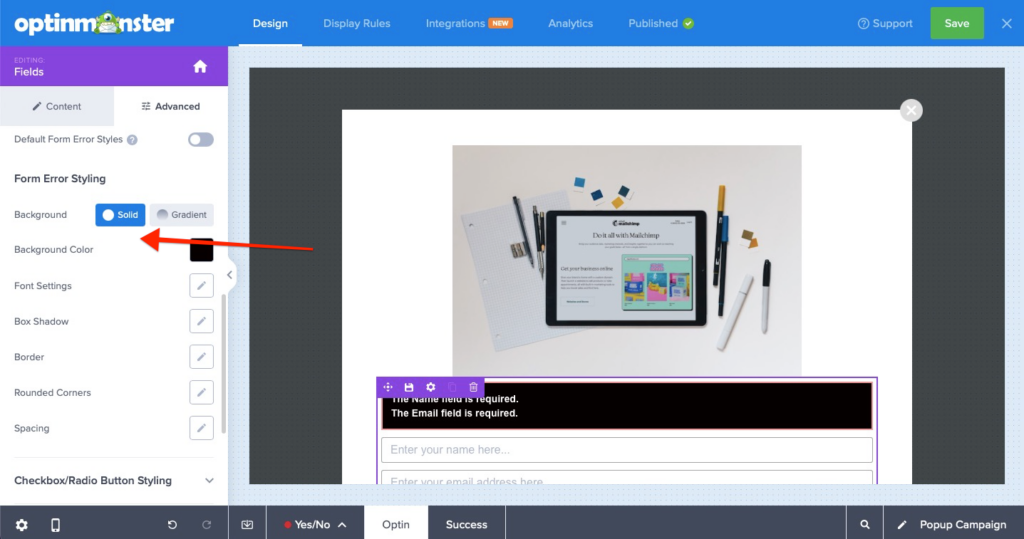This screenshot has width=1024, height=539.
Task: Click the 'Form Error Styling' heading
Action: 60,178
